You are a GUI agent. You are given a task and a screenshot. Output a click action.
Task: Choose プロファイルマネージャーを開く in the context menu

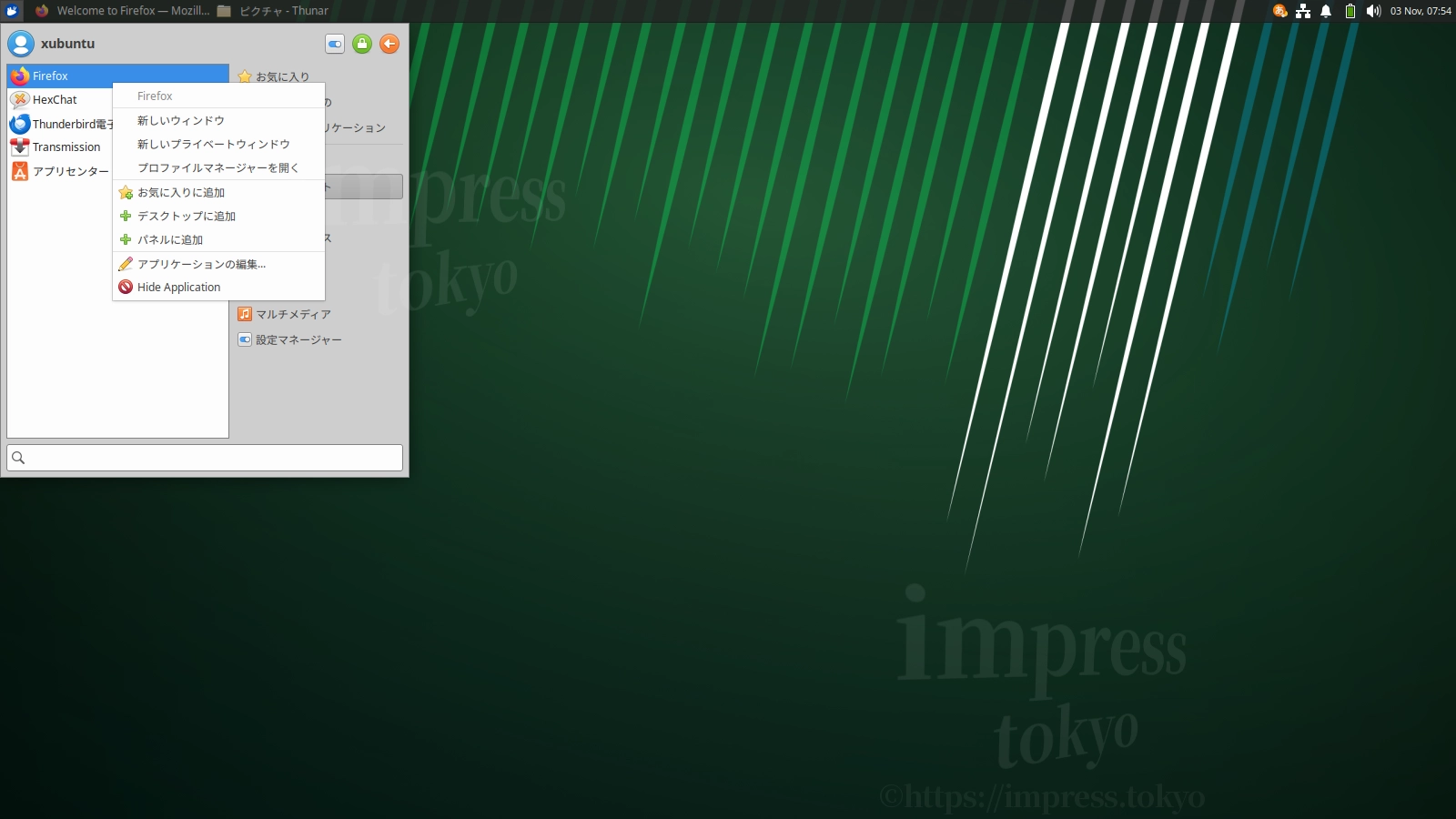[x=218, y=167]
